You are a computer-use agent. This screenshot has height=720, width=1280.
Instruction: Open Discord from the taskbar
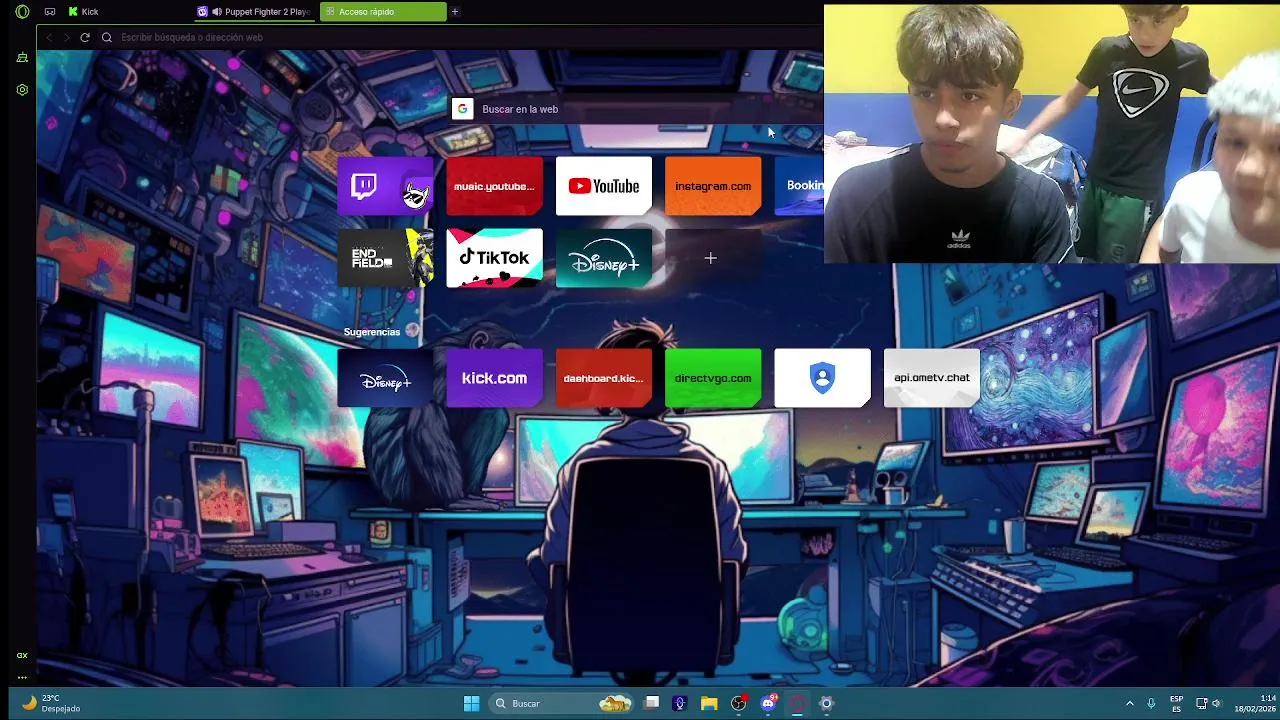click(x=768, y=703)
